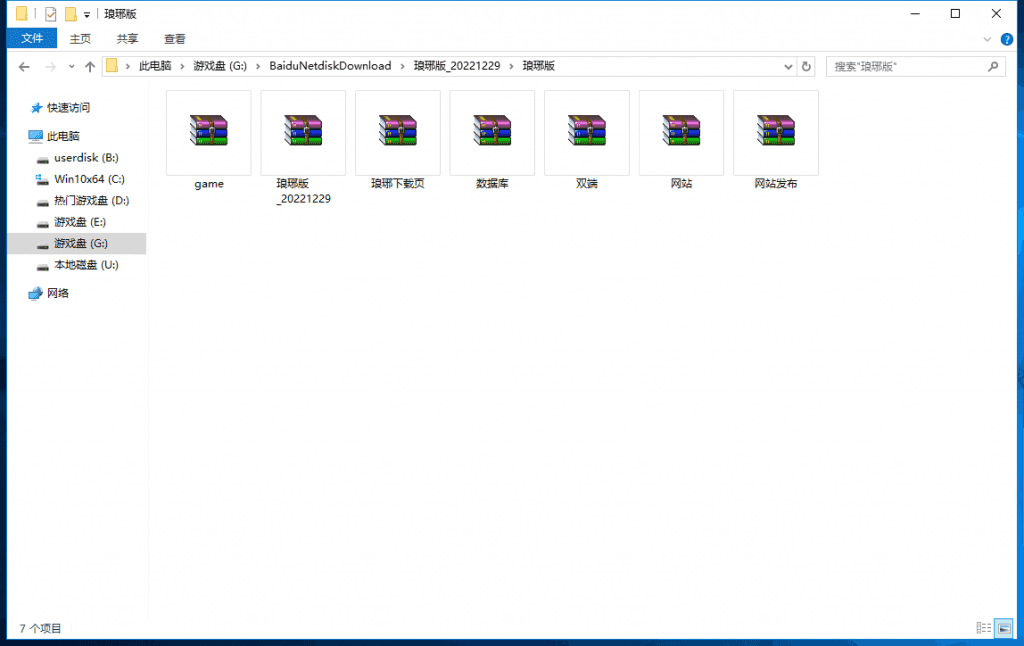The height and width of the screenshot is (646, 1024).
Task: Open 网络 in the navigation pane
Action: pos(57,293)
